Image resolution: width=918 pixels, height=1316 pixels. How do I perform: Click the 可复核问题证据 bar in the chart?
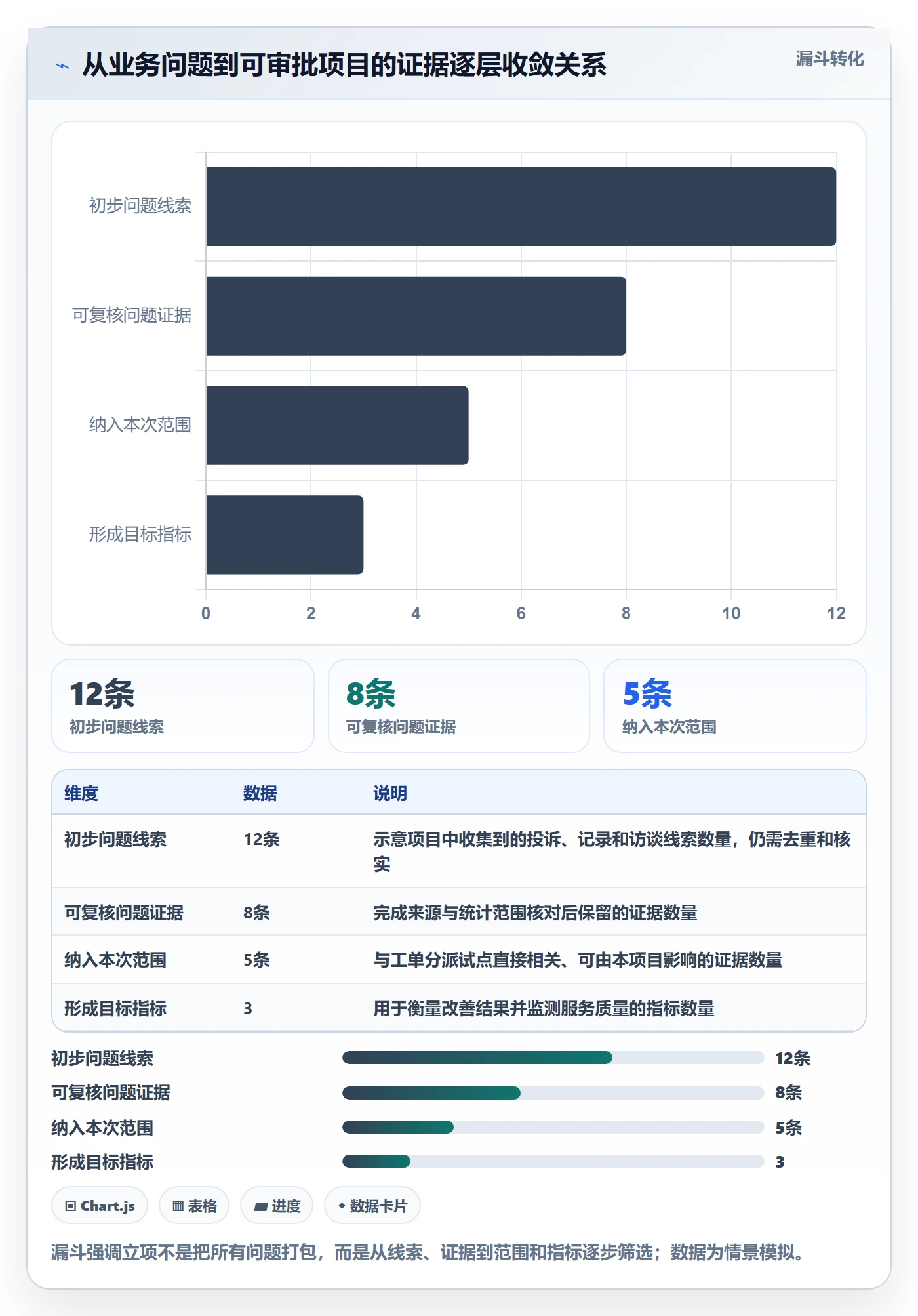click(x=416, y=316)
